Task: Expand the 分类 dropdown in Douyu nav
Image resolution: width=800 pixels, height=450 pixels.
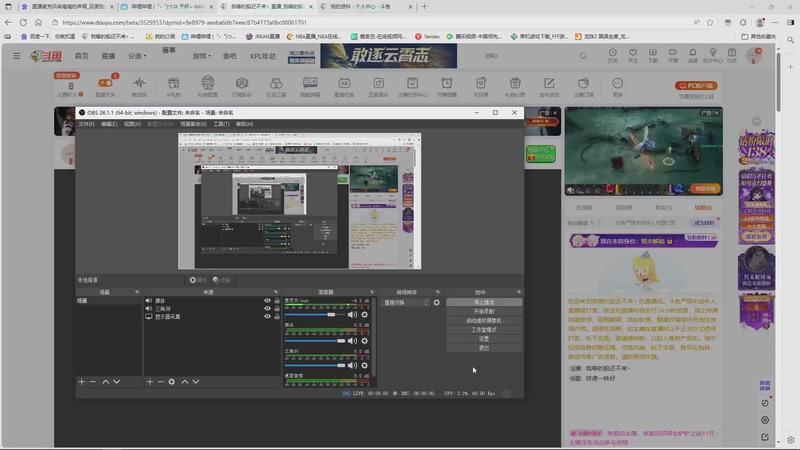Action: (x=137, y=56)
